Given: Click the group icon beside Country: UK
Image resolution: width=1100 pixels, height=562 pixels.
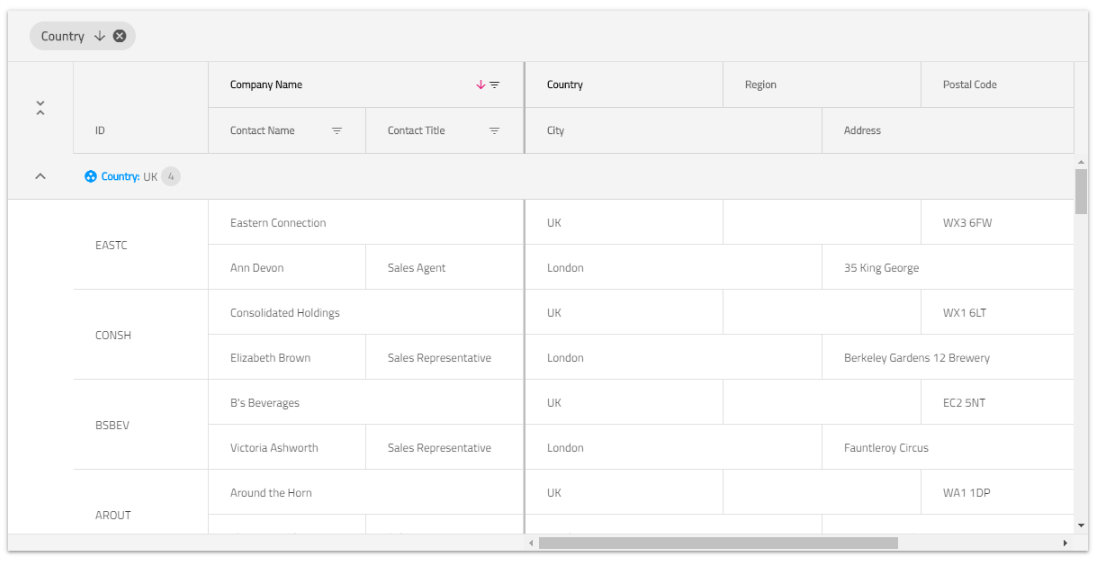Looking at the screenshot, I should (90, 176).
